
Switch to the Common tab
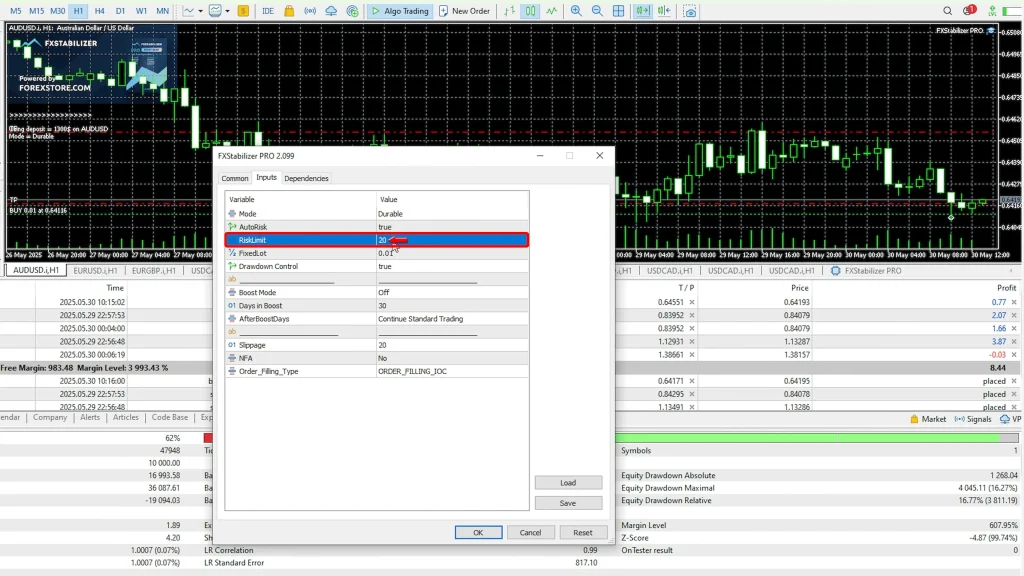(x=235, y=178)
